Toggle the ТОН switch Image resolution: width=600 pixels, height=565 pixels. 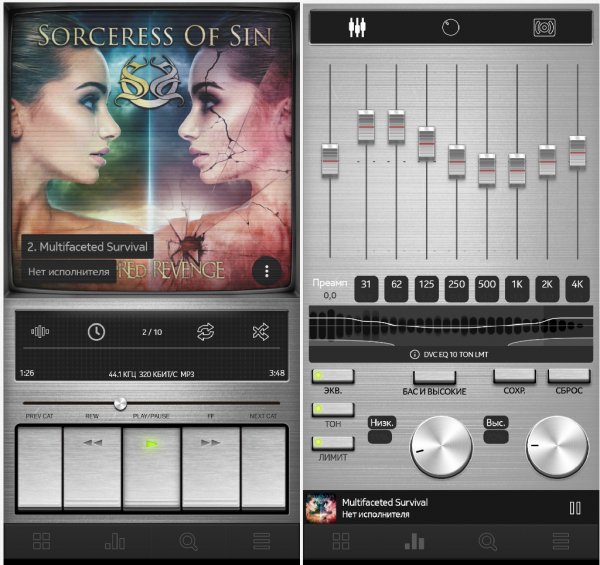tap(333, 410)
